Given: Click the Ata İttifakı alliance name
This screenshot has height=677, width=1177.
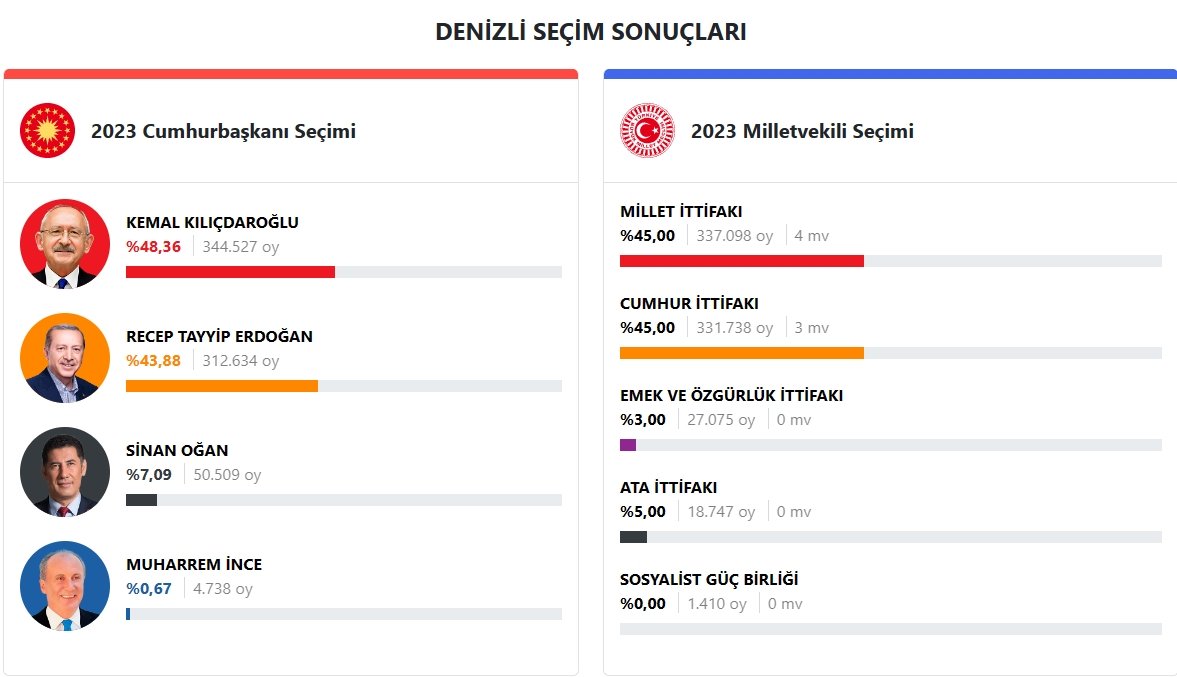Looking at the screenshot, I should [668, 487].
